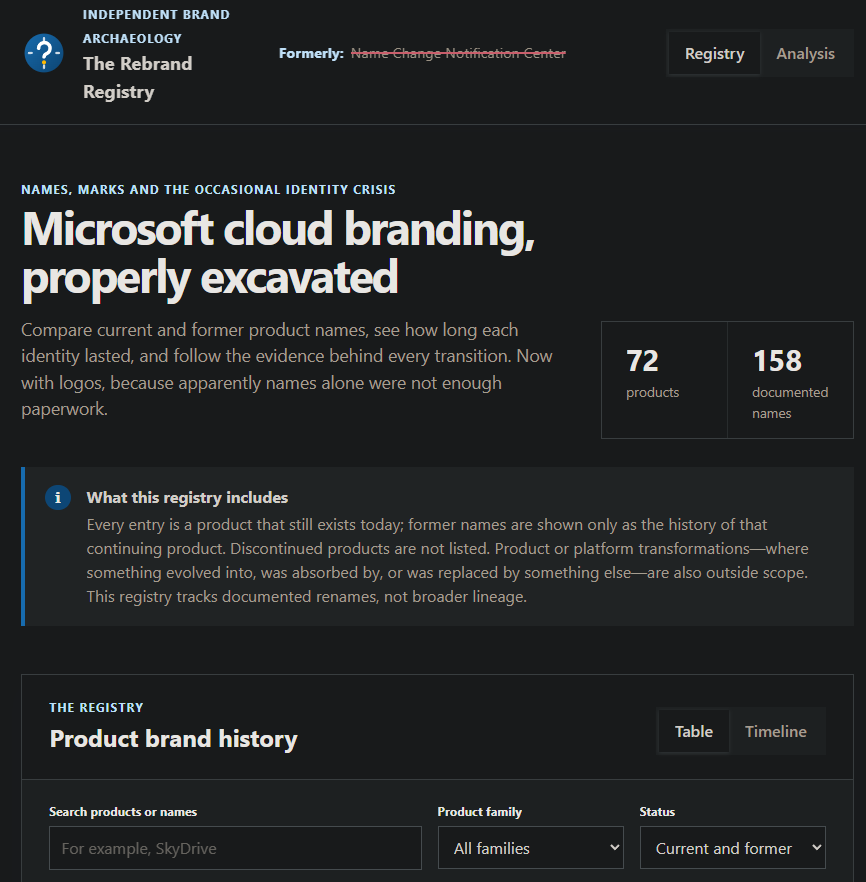
Task: Click the What this registry includes heading
Action: [187, 498]
